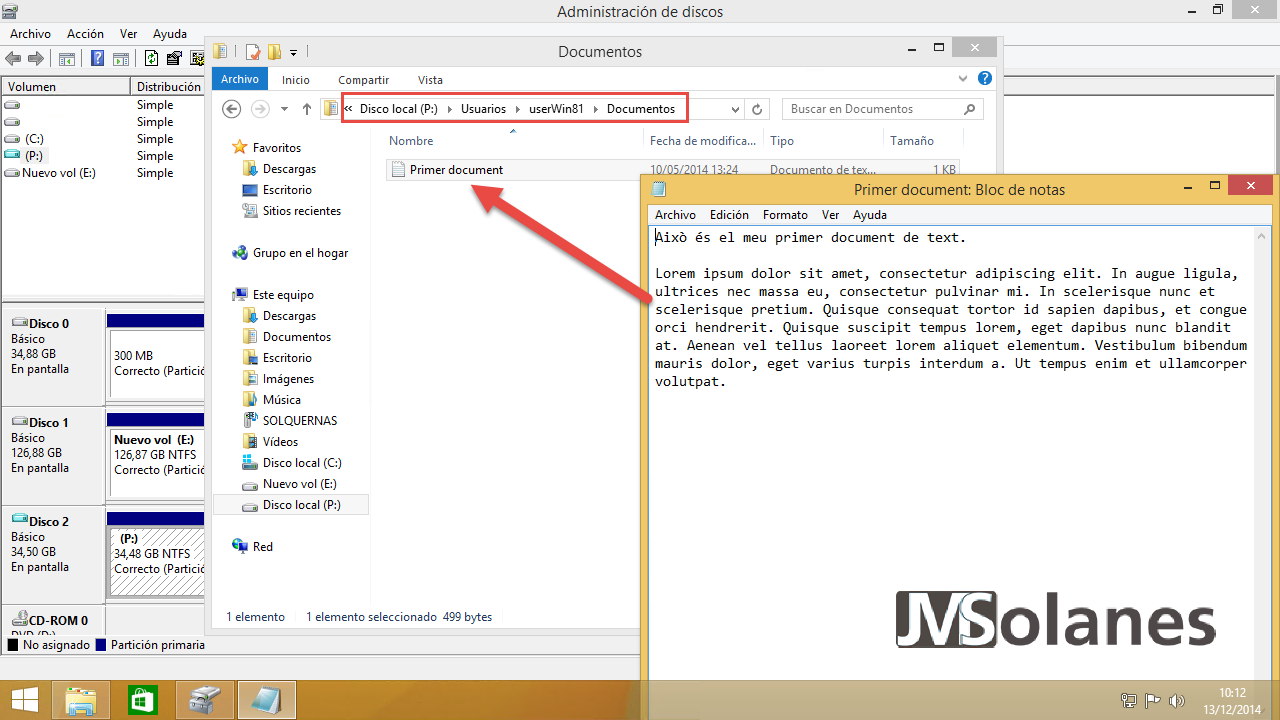
Task: Select the 300 MB partition of Disco 0
Action: point(156,363)
